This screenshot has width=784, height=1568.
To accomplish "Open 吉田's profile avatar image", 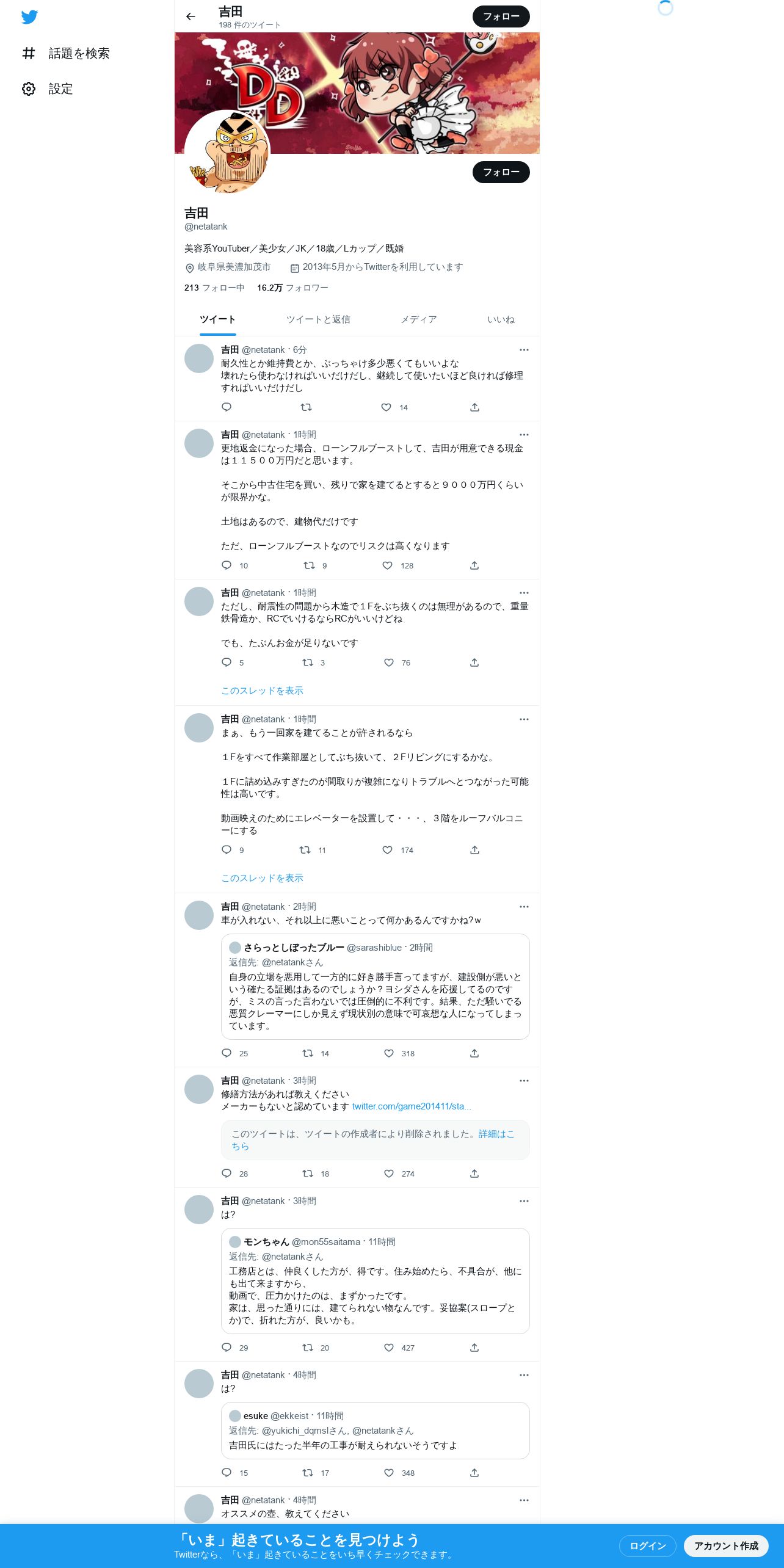I will [228, 153].
